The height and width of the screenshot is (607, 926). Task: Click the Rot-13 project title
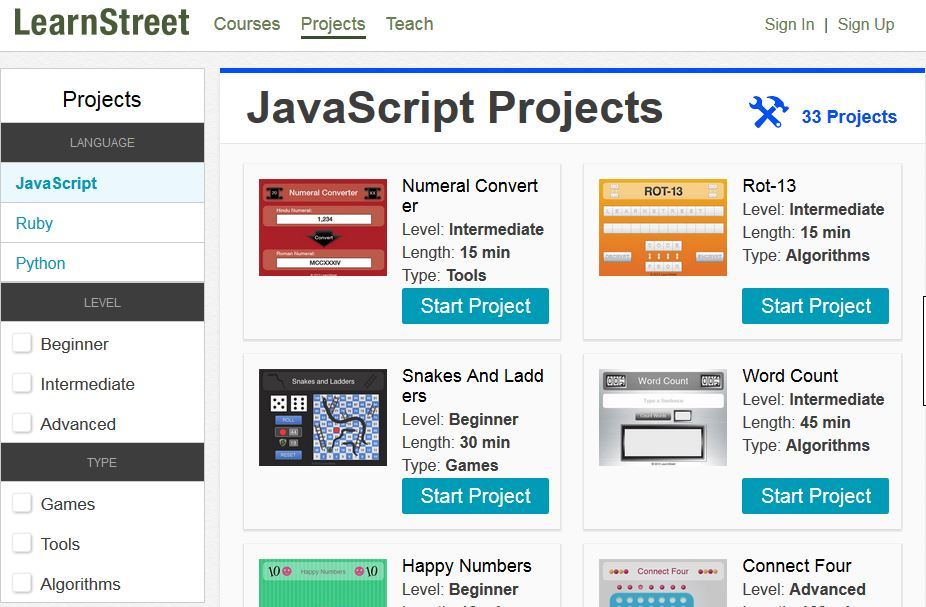[769, 185]
